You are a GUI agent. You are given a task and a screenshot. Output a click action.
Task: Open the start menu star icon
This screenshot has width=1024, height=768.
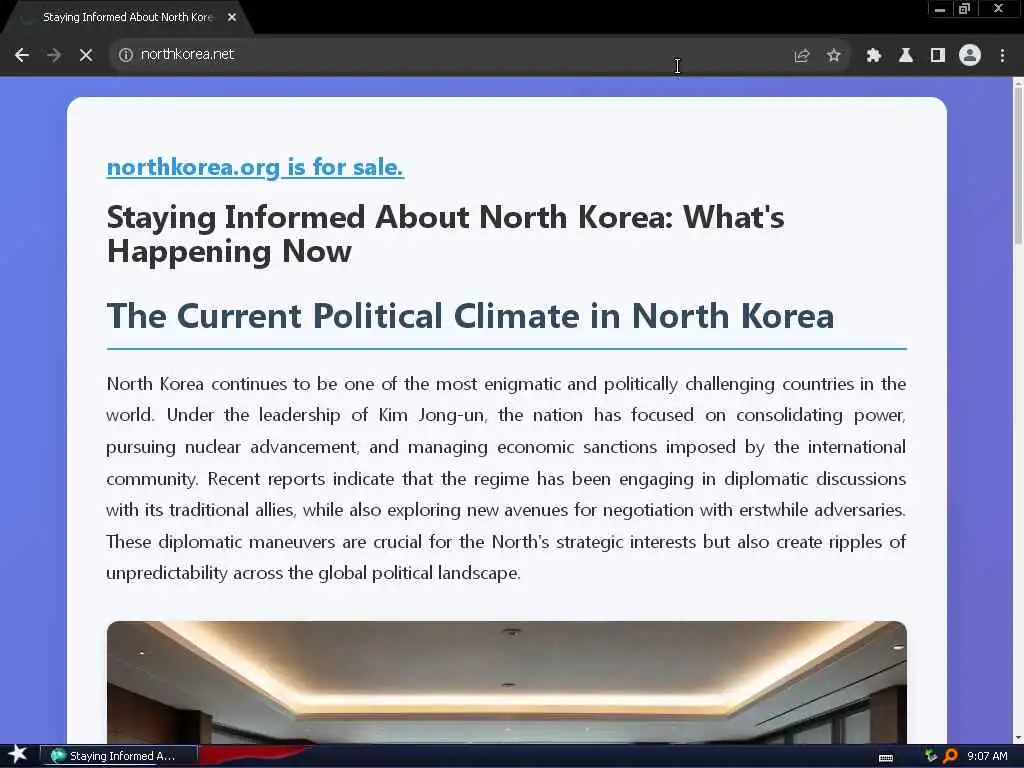pos(18,755)
